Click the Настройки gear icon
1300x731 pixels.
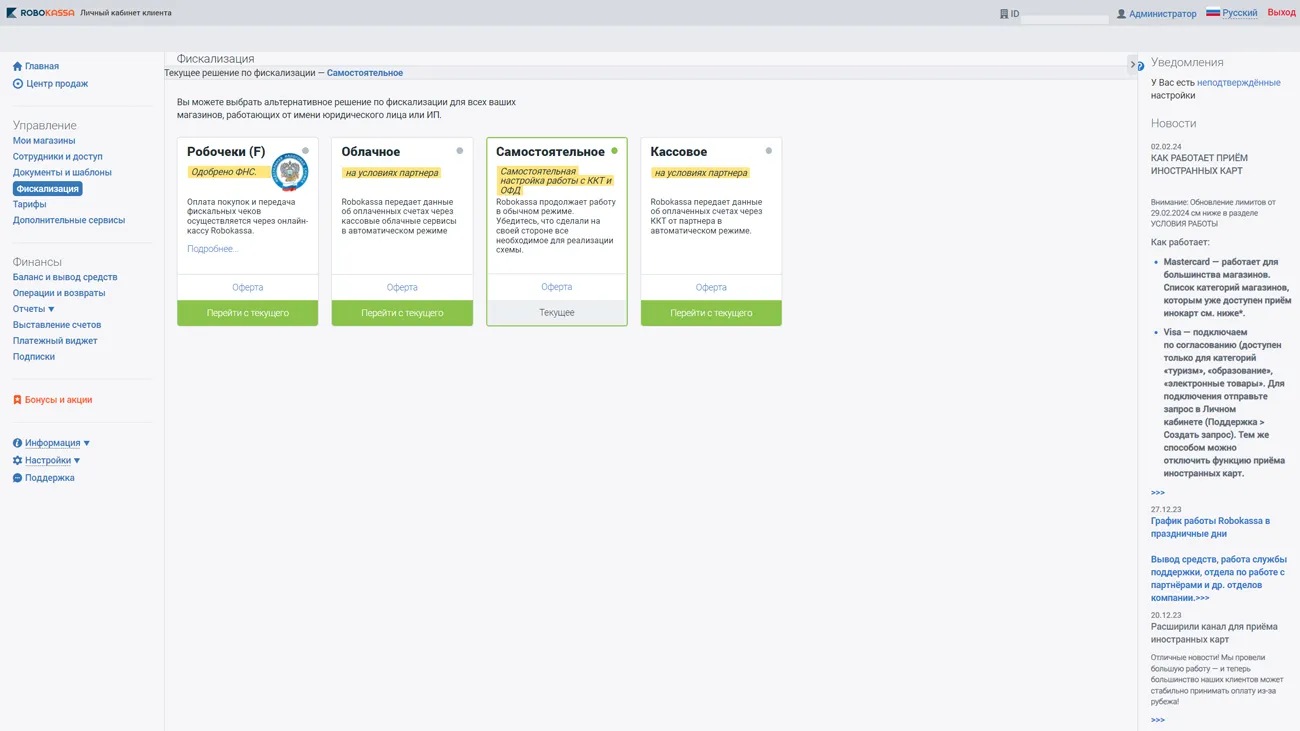point(17,461)
